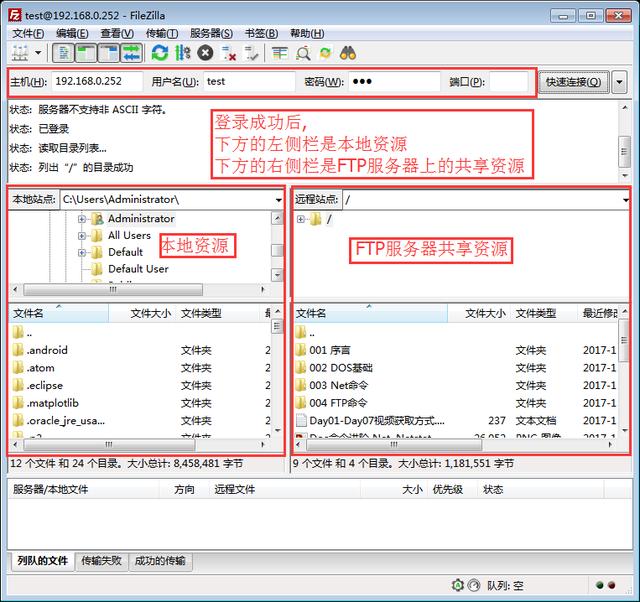The image size is (640, 602).
Task: Disconnect from the current server
Action: 229,53
